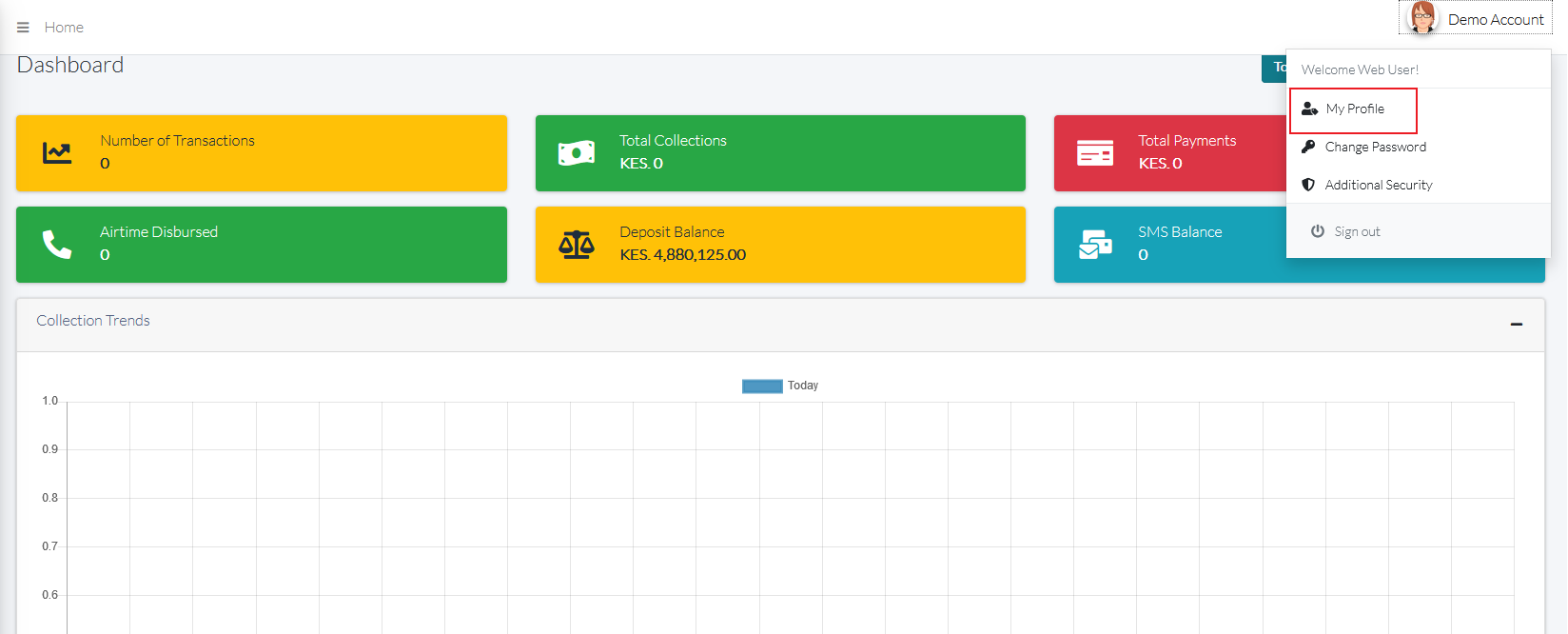
Task: Click the Number of Transactions chart icon
Action: [57, 152]
